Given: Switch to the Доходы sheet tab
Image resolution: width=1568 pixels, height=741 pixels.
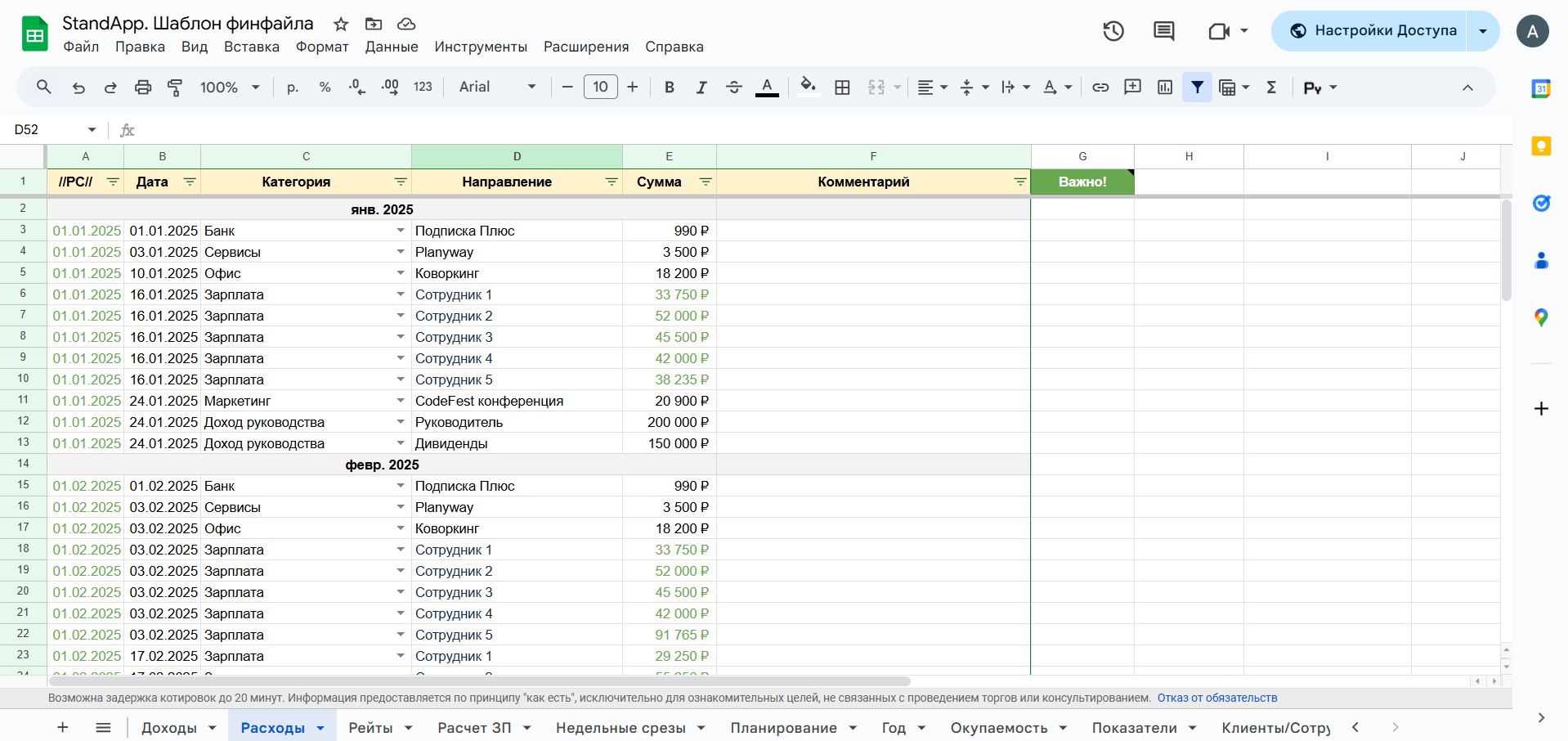Looking at the screenshot, I should (x=169, y=728).
